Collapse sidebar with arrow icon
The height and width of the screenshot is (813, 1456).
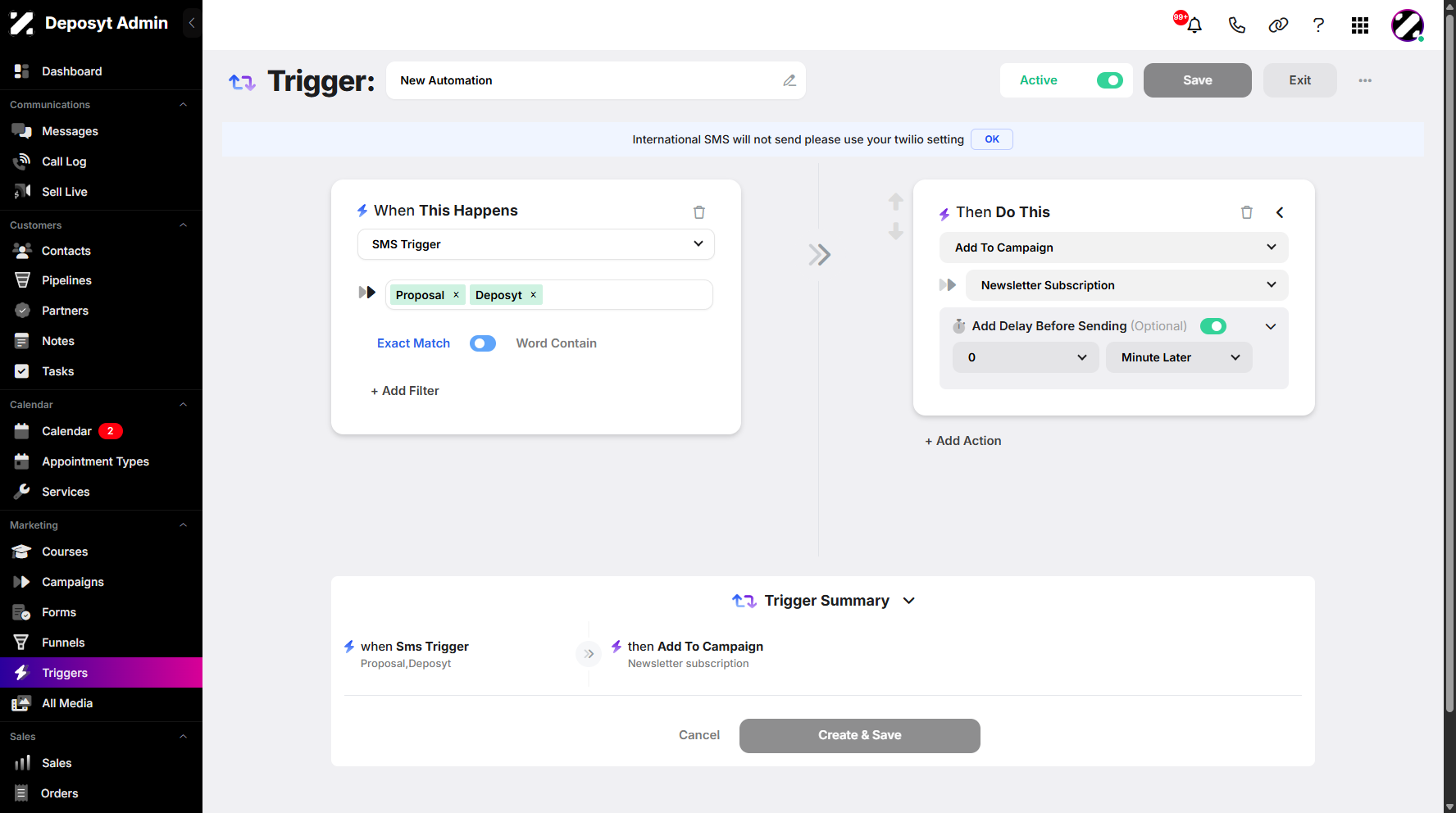pos(191,23)
